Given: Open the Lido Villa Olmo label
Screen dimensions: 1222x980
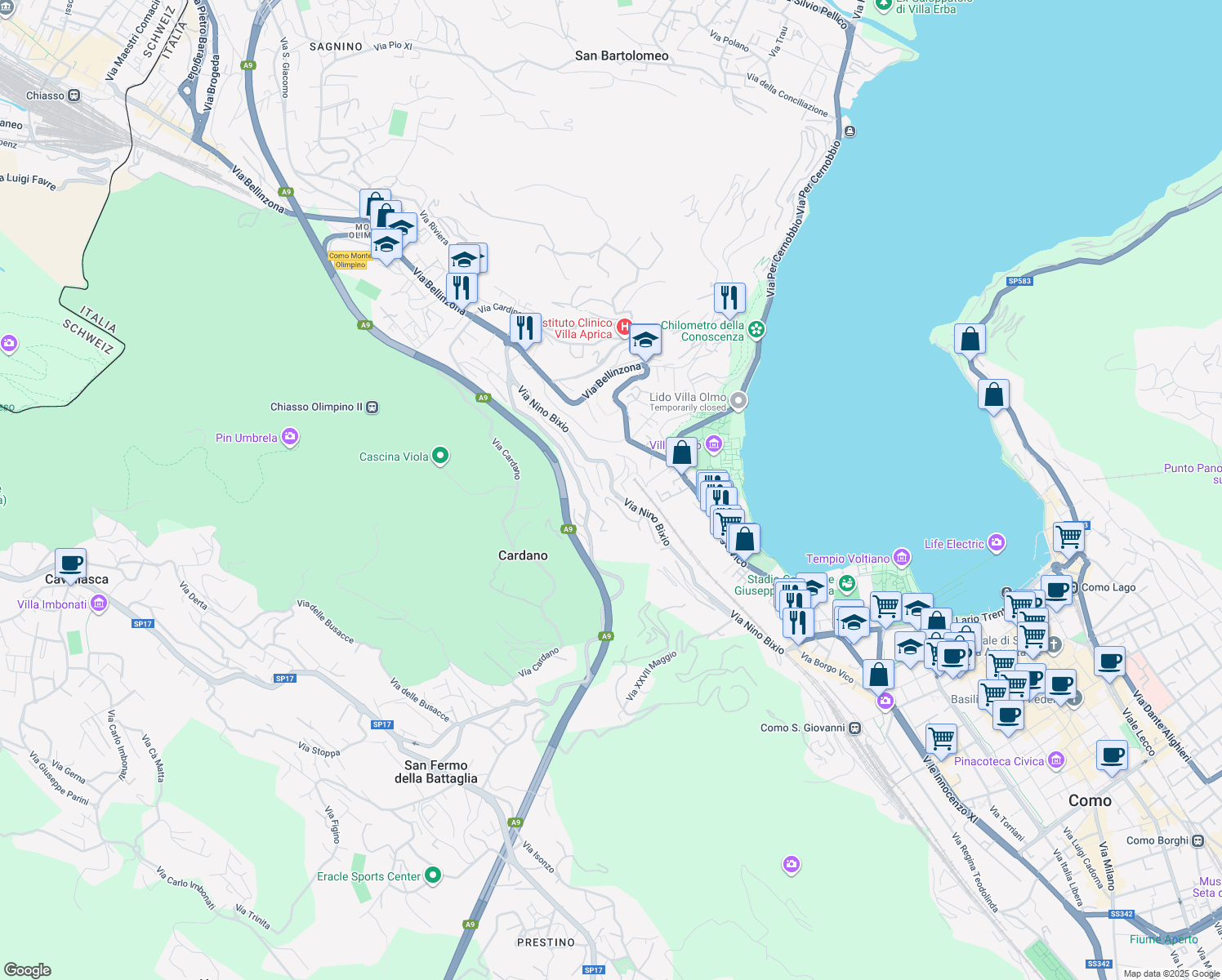Looking at the screenshot, I should pos(686,398).
